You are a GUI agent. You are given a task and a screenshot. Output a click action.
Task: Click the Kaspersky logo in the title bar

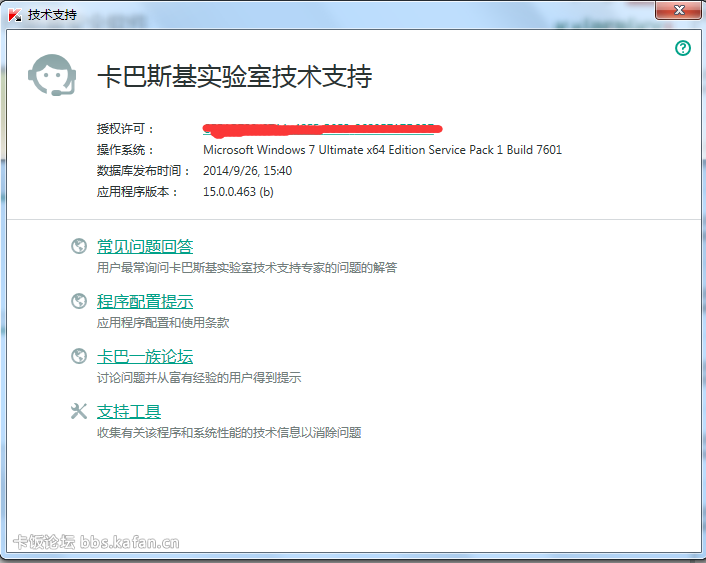point(15,14)
